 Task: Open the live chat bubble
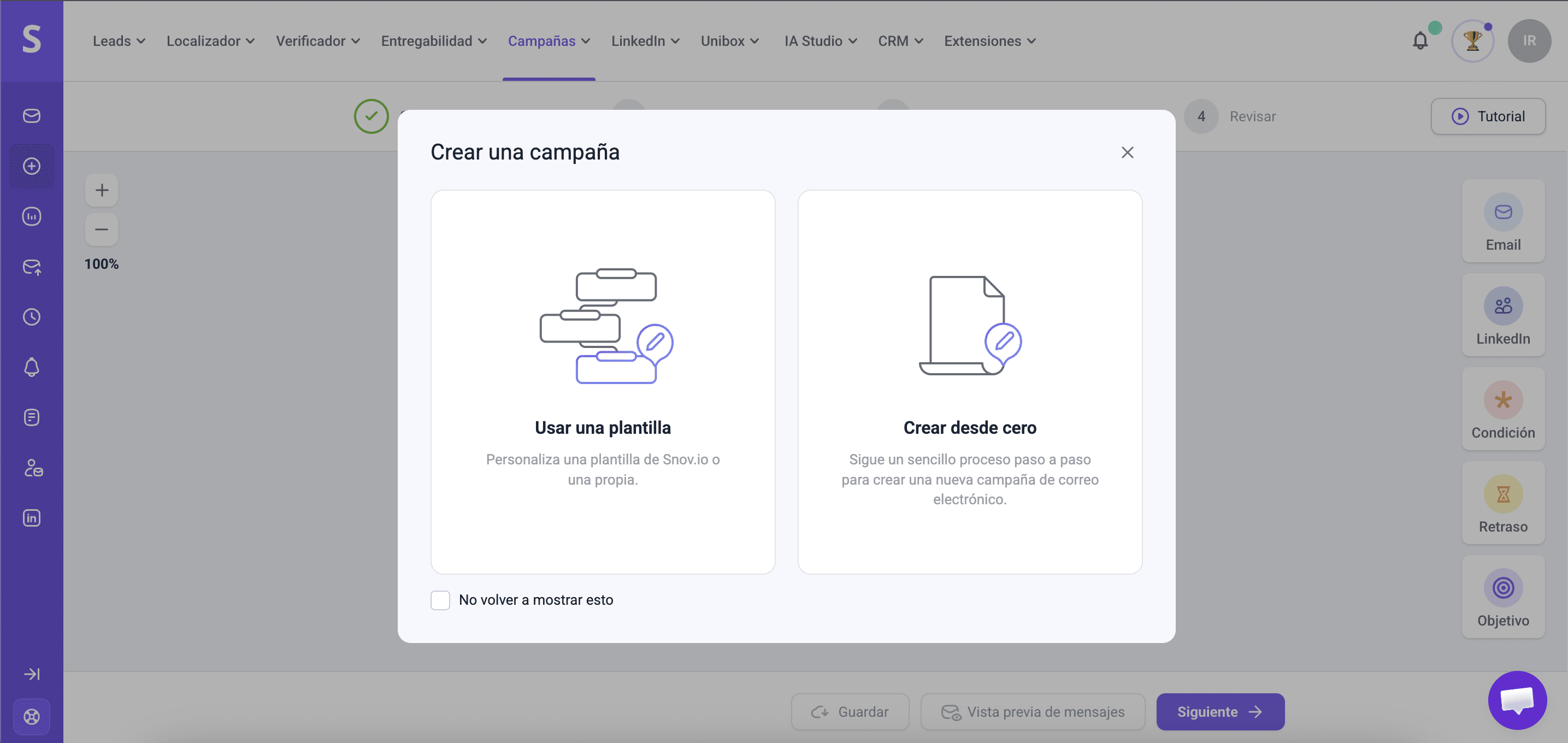(1517, 700)
